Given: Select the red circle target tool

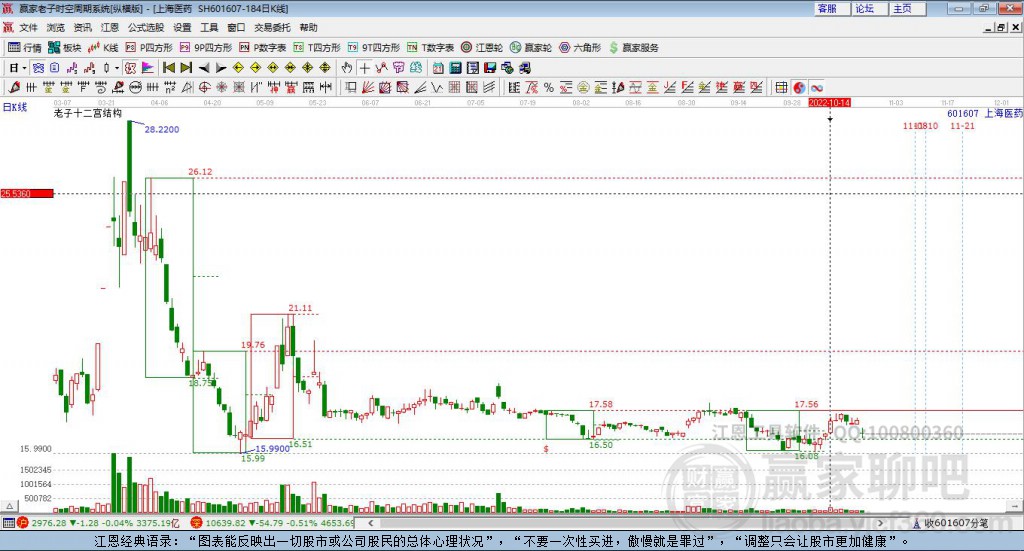Looking at the screenshot, I should coord(204,87).
